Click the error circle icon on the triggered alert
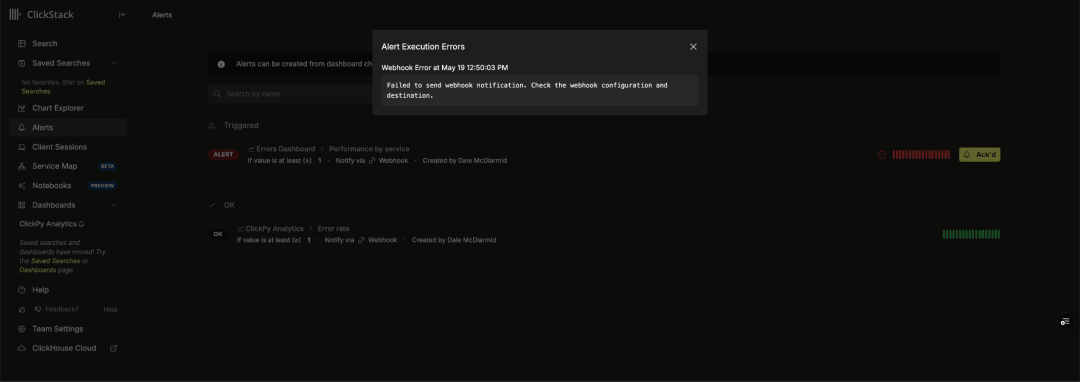The width and height of the screenshot is (1080, 382). 882,155
